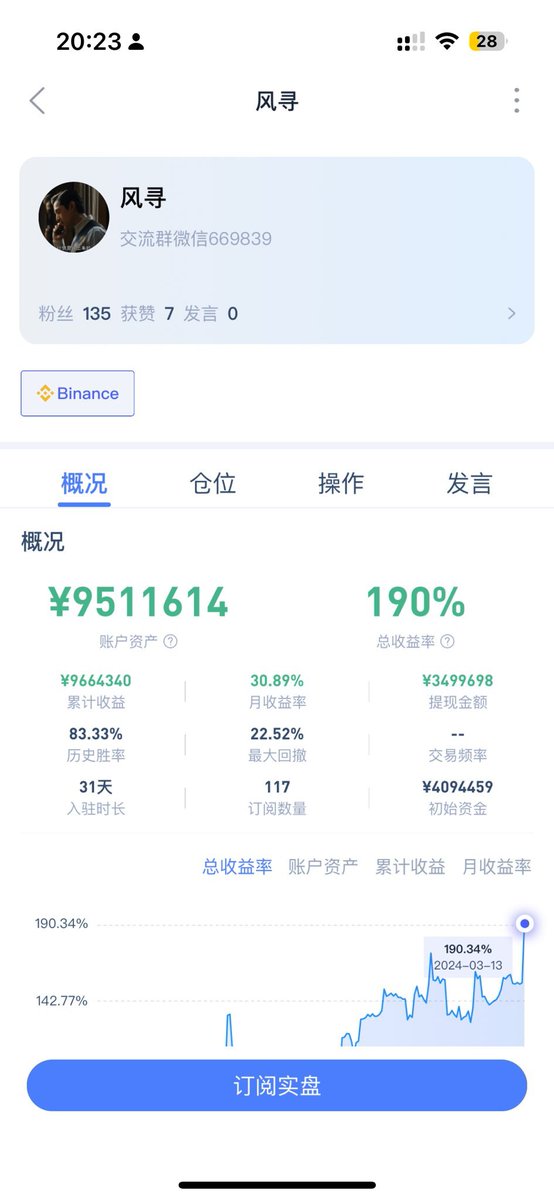This screenshot has height=1200, width=554.
Task: Switch to the 发言 tab
Action: tap(469, 483)
